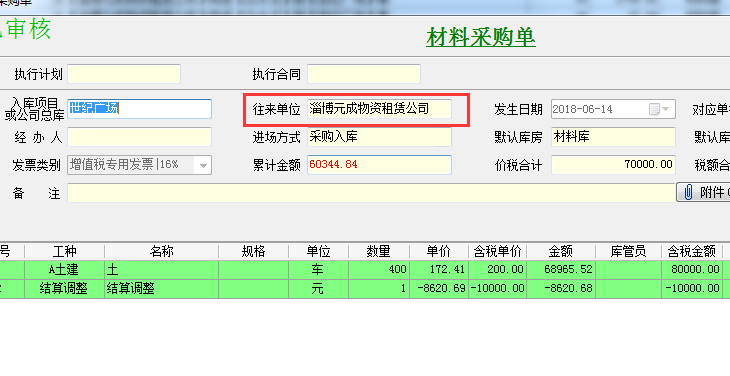Screen dimensions: 730x376
Task: Select the unit price cell -8620.69
Action: (439, 289)
